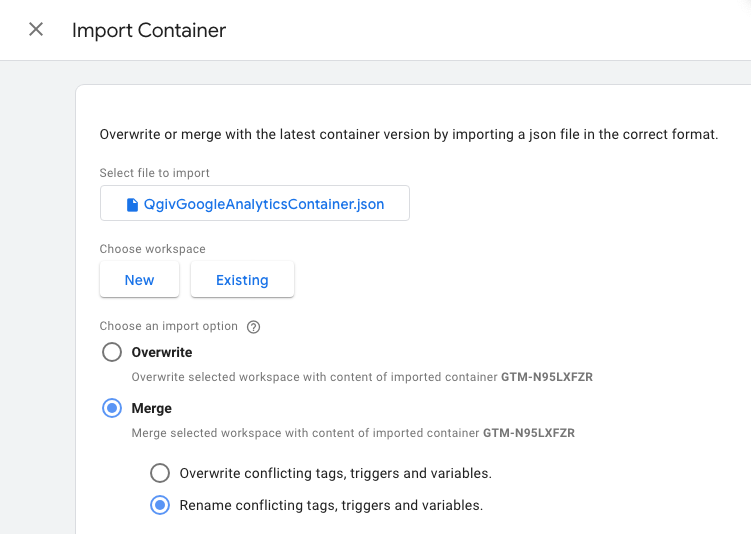
Task: Click the 'Select file to import' label
Action: click(x=155, y=173)
